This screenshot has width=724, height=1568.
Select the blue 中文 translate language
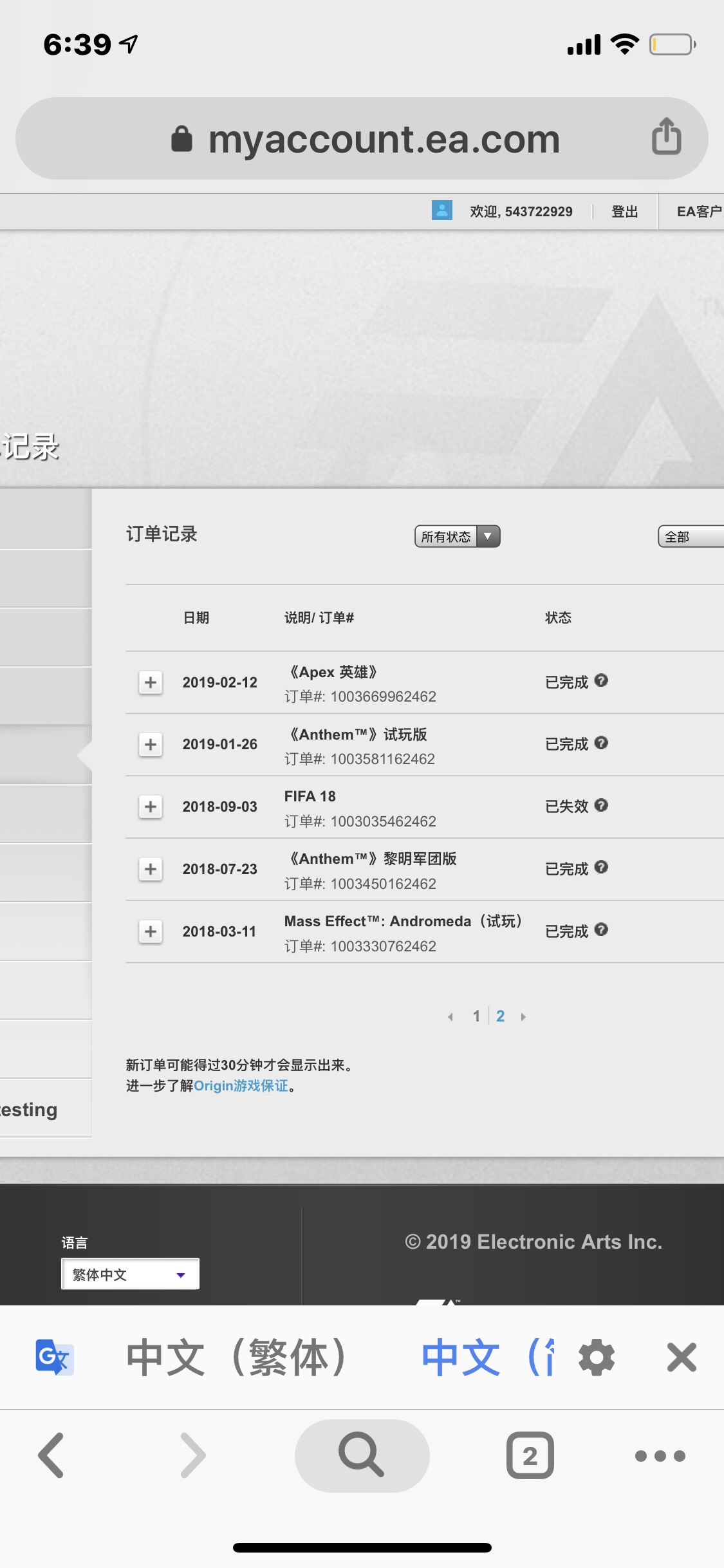tap(487, 1358)
